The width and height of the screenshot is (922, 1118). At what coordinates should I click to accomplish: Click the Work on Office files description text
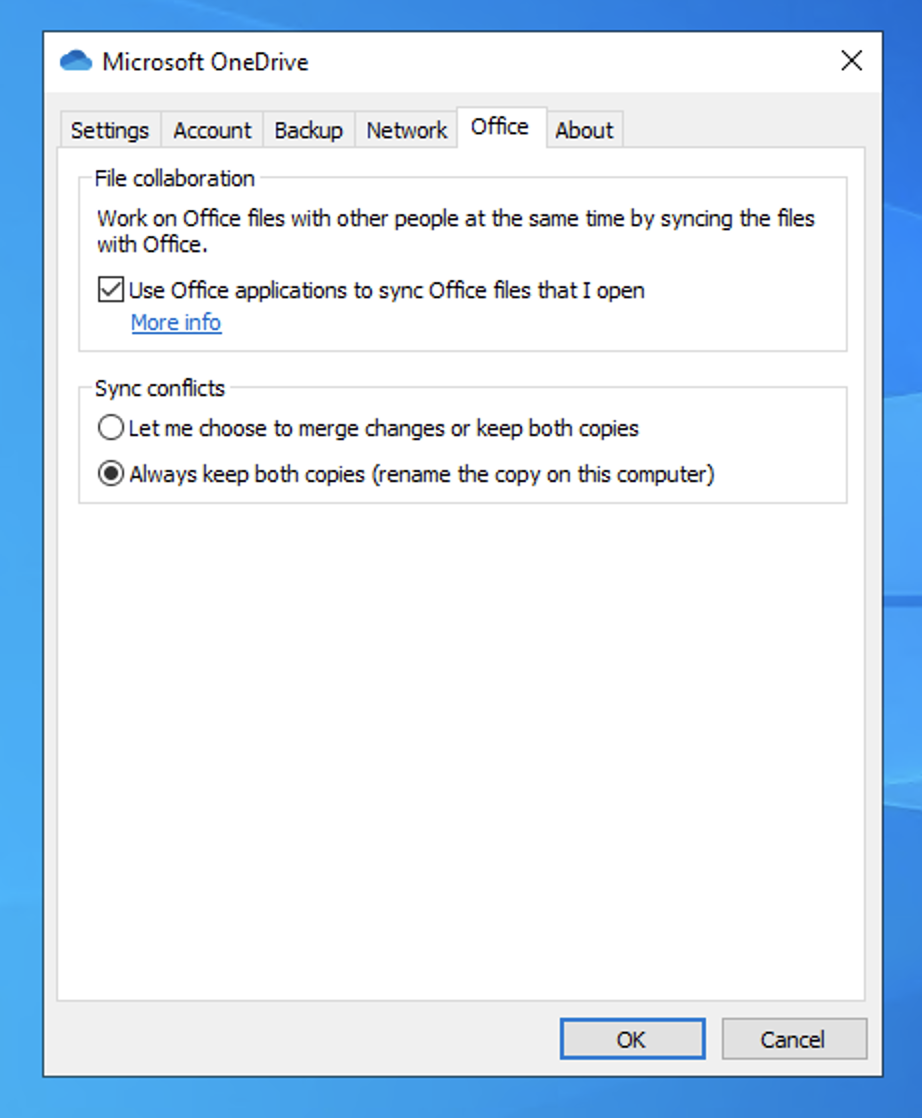click(x=456, y=231)
